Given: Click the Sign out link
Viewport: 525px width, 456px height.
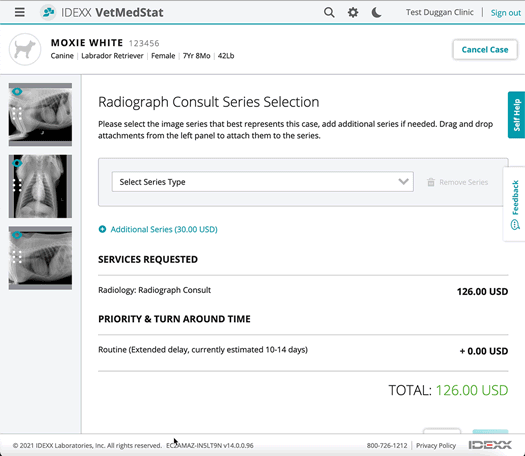Looking at the screenshot, I should 506,13.
